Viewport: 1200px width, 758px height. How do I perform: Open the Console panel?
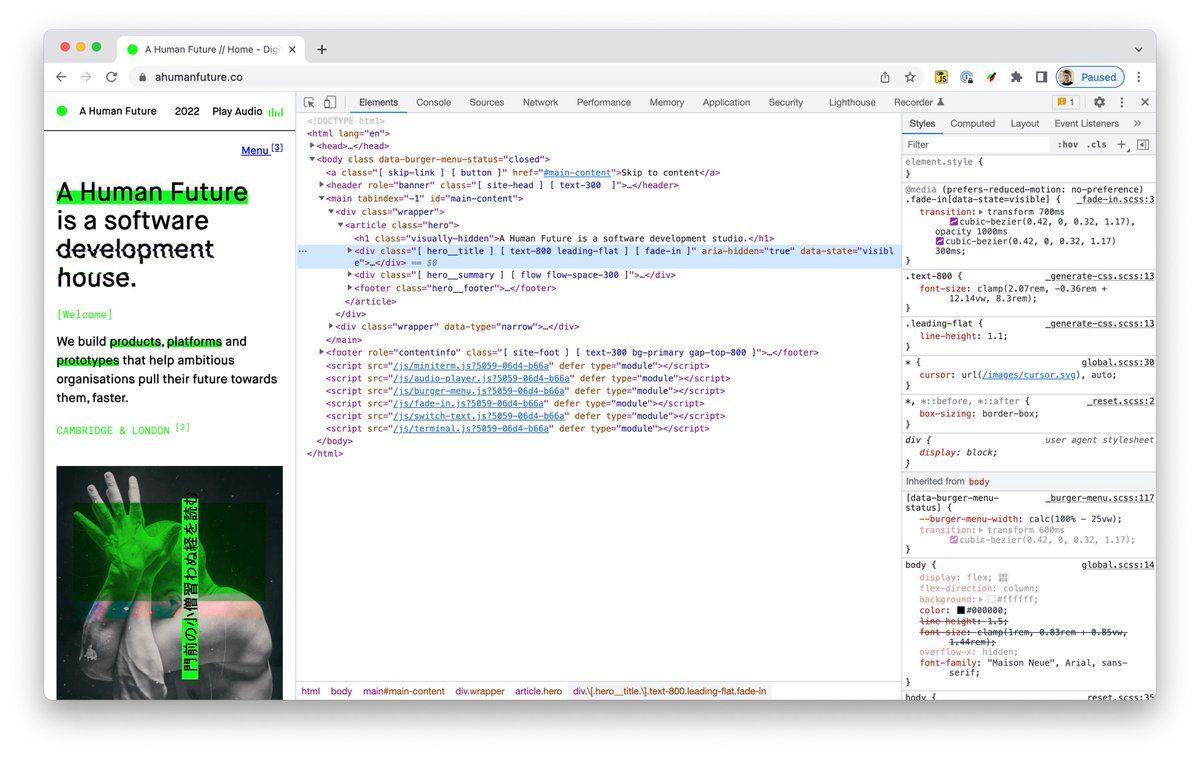433,102
